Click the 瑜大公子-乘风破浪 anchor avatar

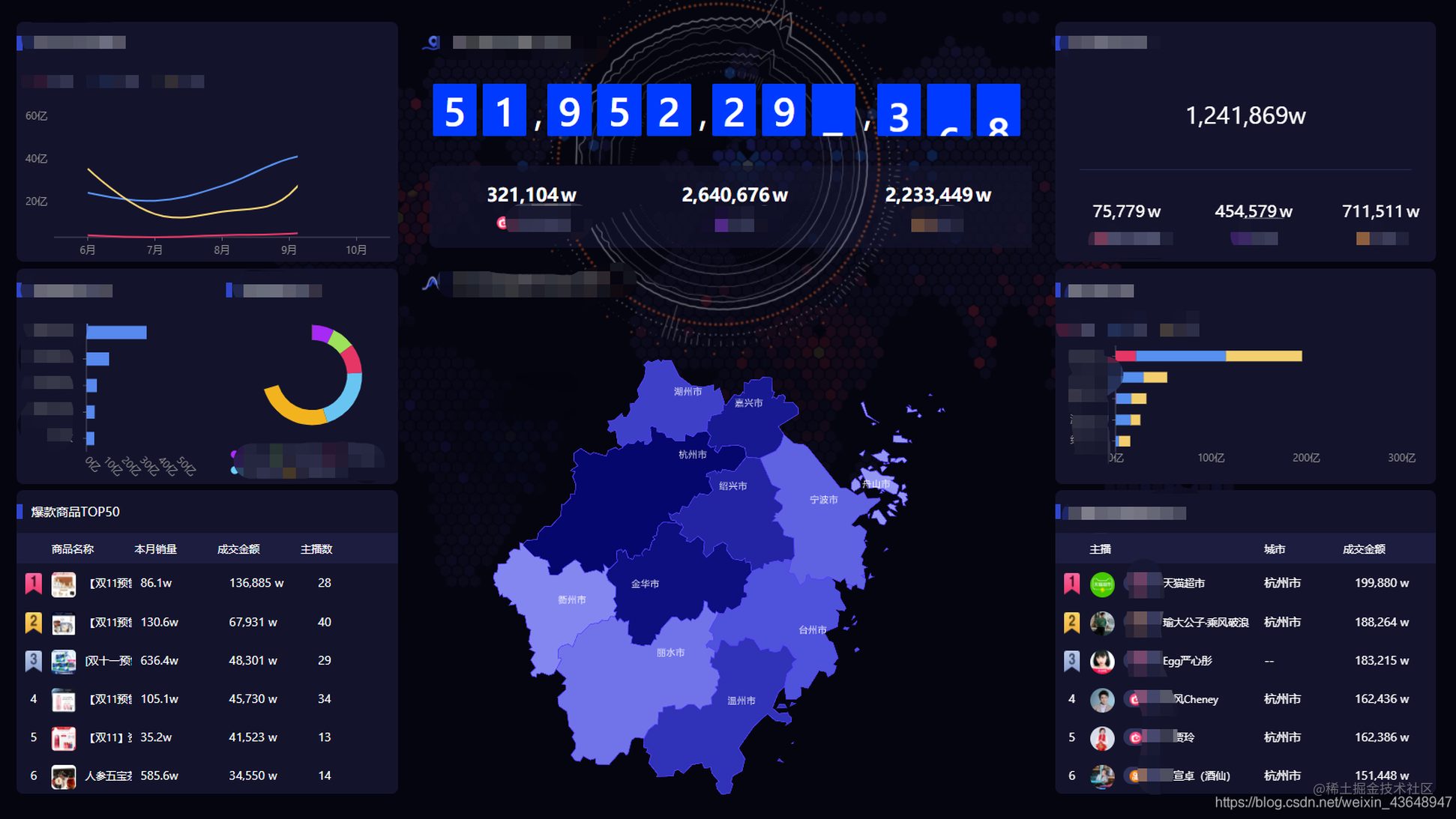[1102, 623]
